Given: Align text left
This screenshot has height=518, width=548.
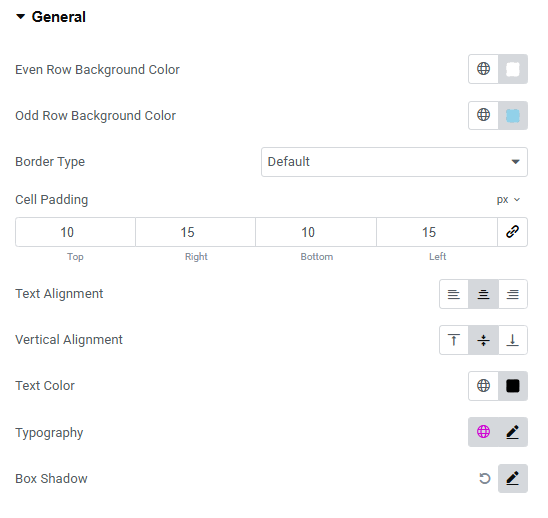Looking at the screenshot, I should pos(454,294).
